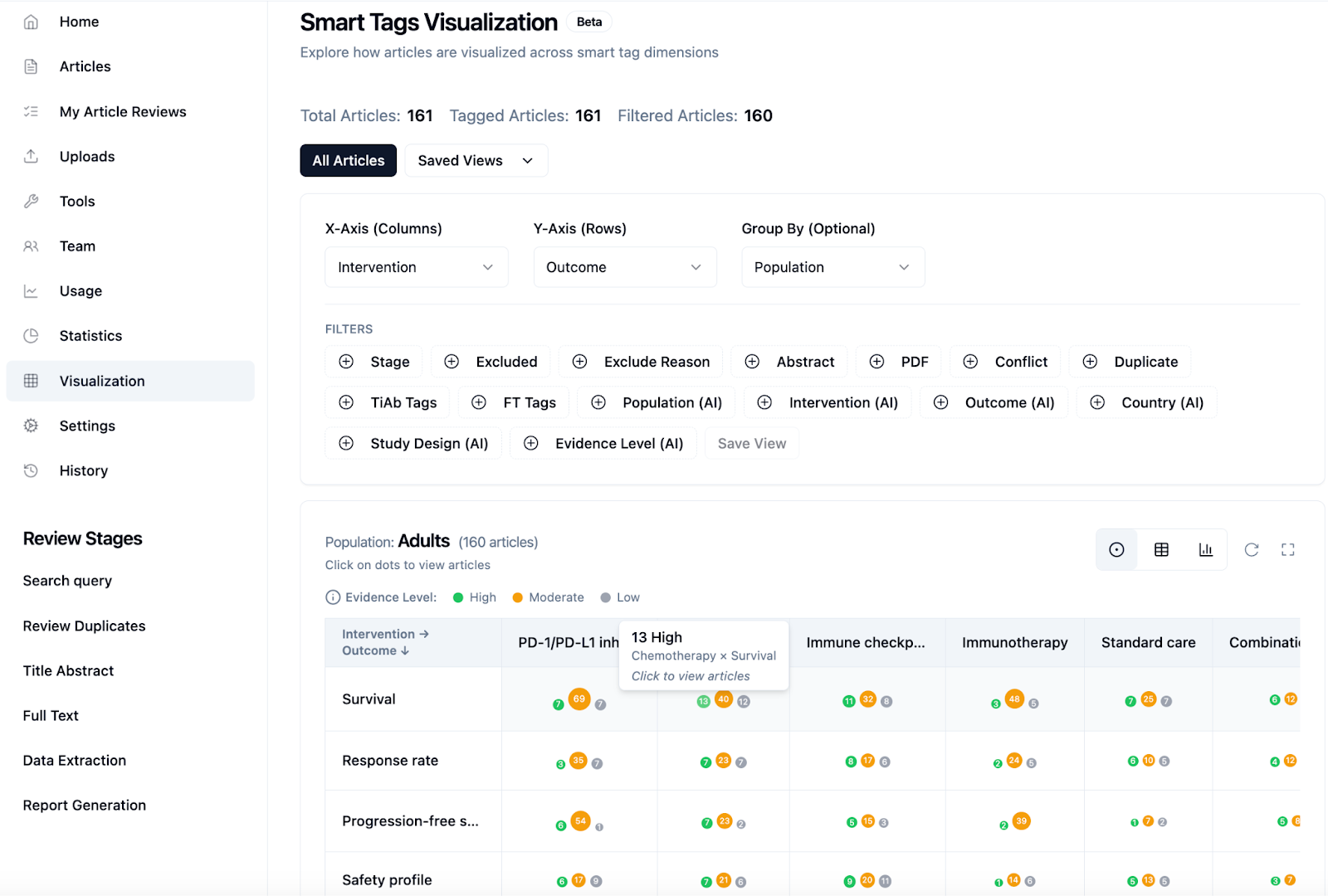The width and height of the screenshot is (1328, 896).
Task: Expand the Saved Views dropdown
Action: (476, 161)
